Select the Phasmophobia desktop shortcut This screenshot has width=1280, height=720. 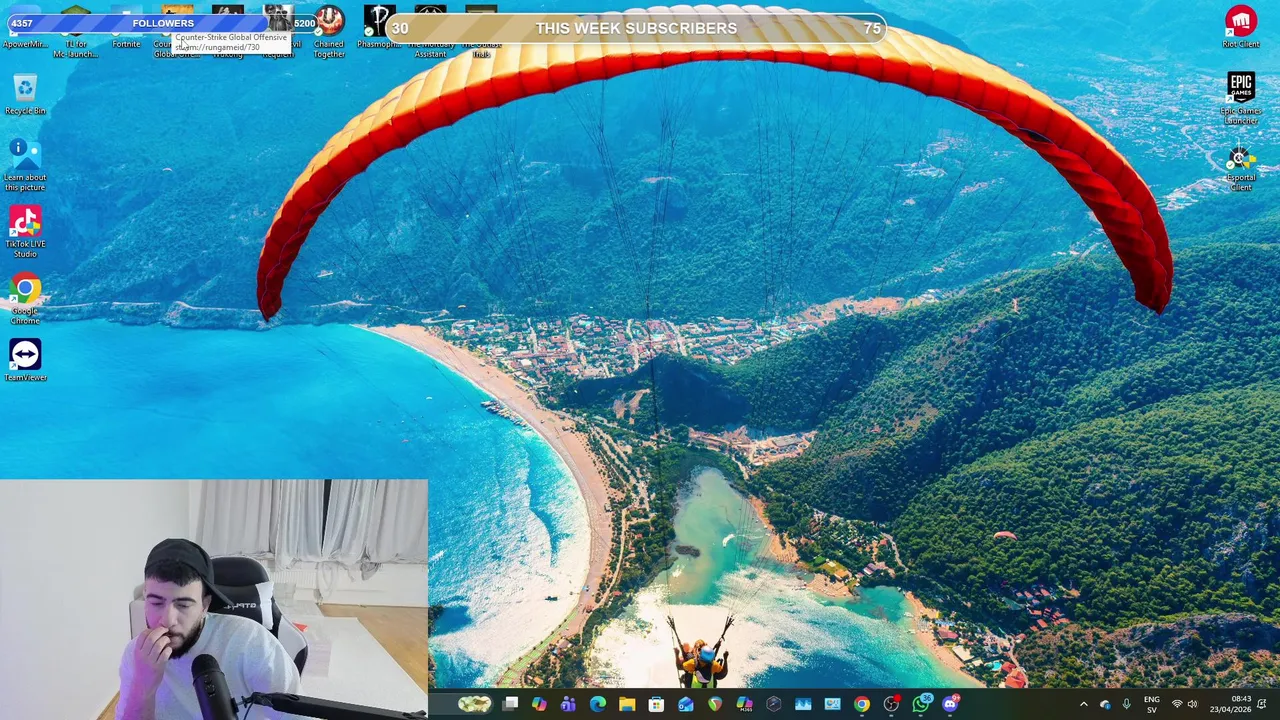[x=379, y=28]
